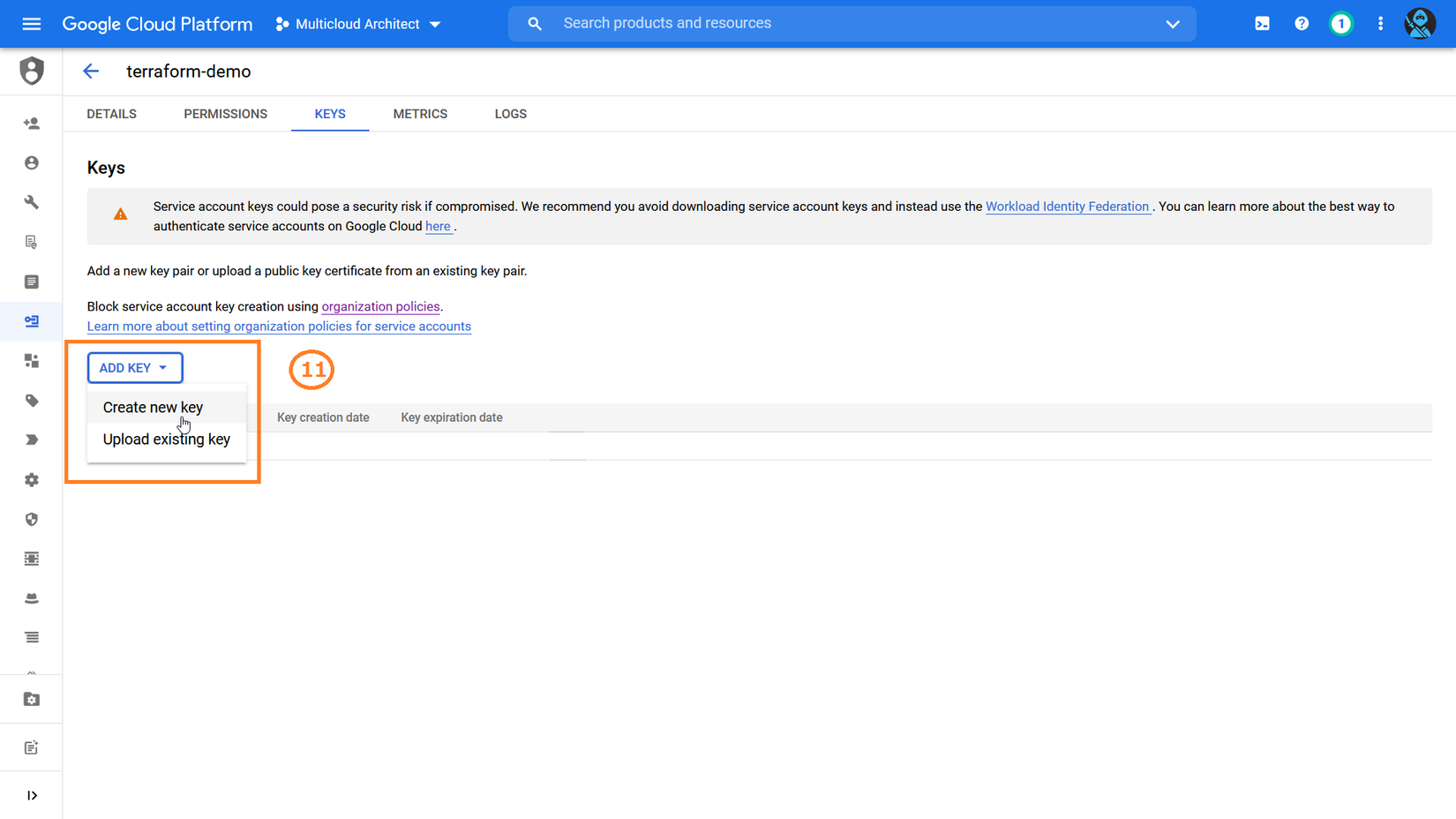Click the Service Accounts sidebar icon

32,321
